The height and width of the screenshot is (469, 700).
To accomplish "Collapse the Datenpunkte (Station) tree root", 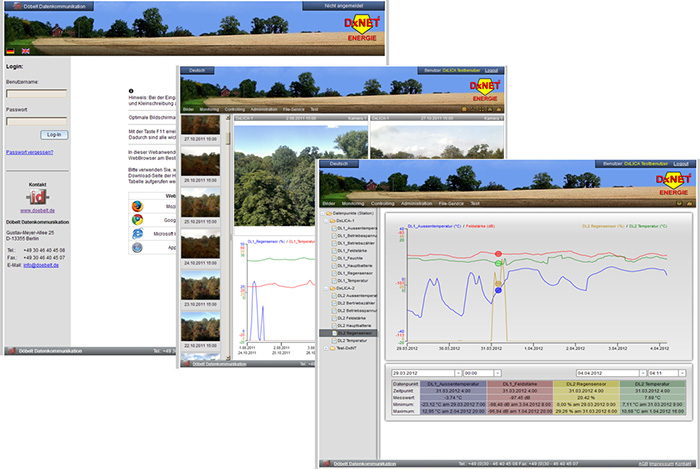I will click(323, 213).
